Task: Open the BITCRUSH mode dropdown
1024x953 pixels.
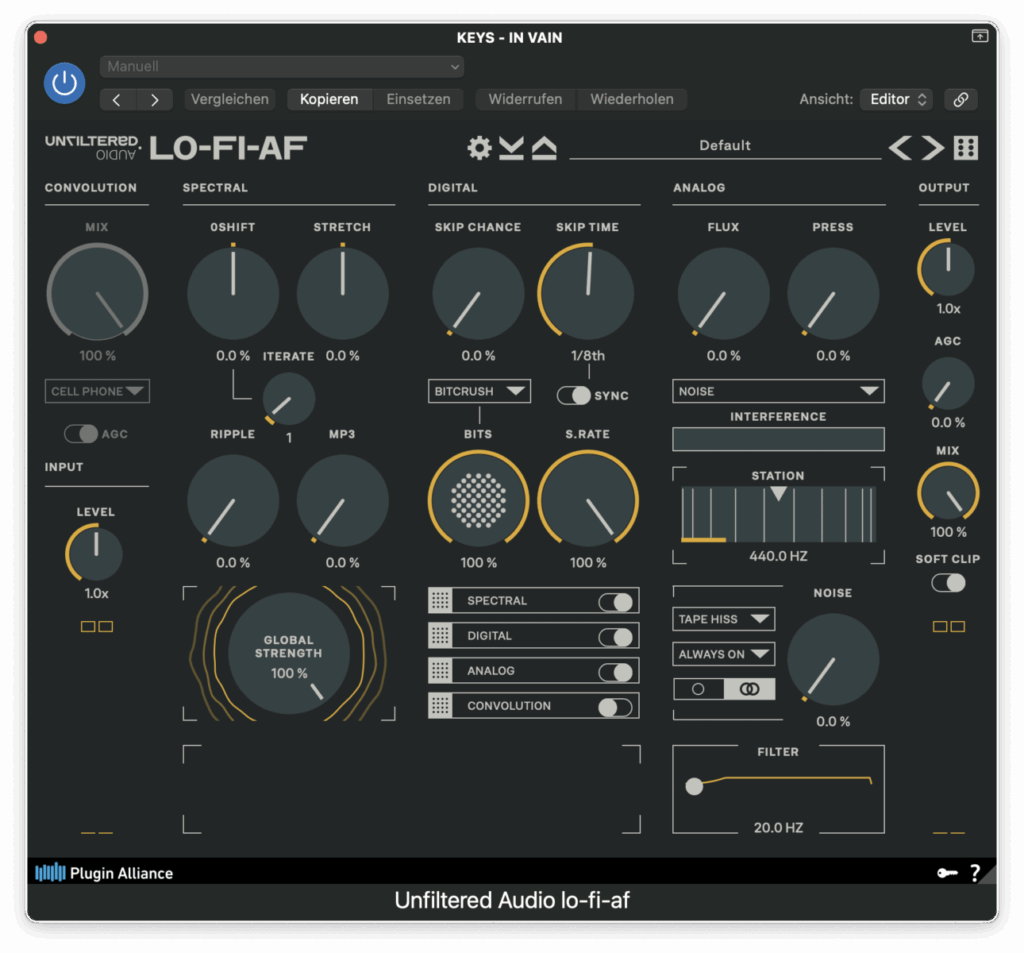Action: coord(479,391)
